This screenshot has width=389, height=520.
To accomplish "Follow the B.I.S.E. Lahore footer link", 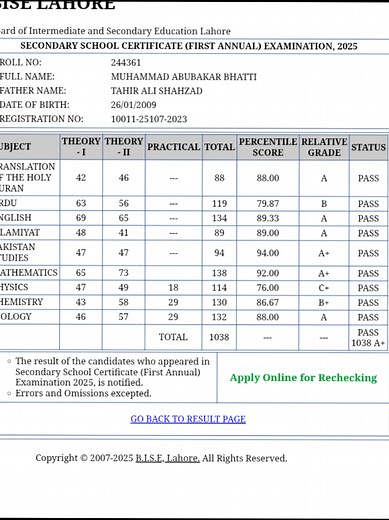I will [168, 458].
